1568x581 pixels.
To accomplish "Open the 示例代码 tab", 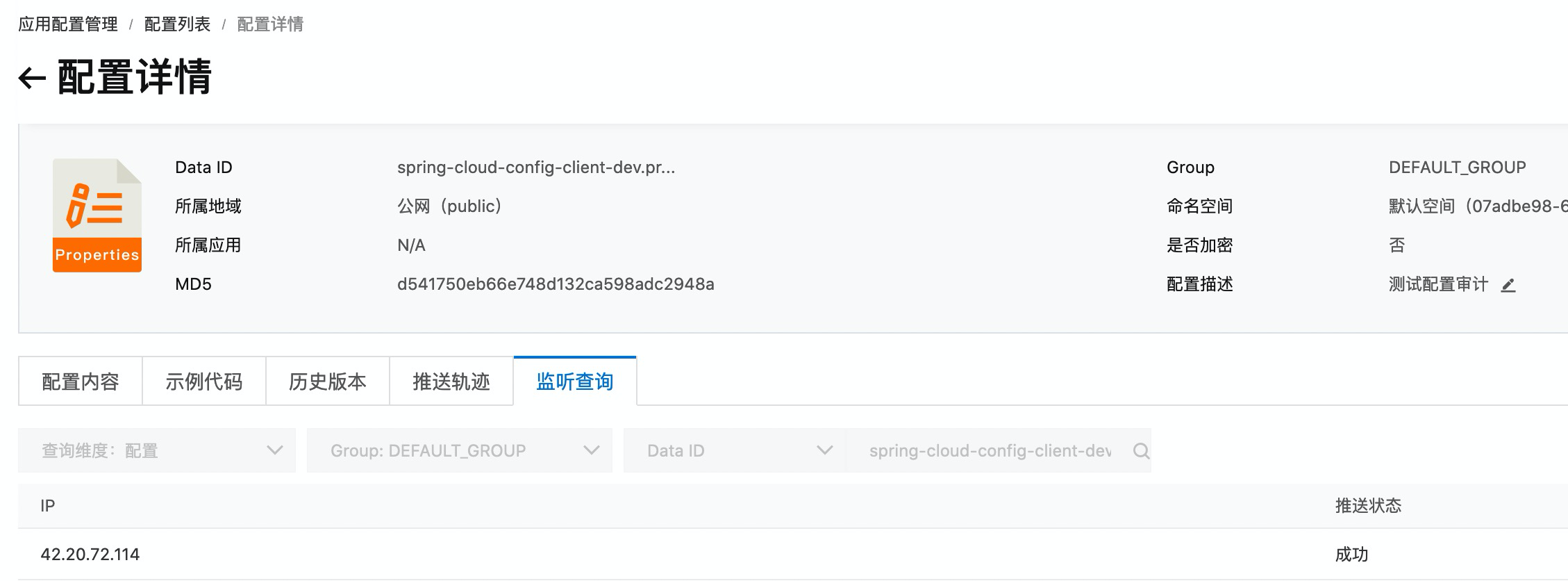I will coord(204,382).
